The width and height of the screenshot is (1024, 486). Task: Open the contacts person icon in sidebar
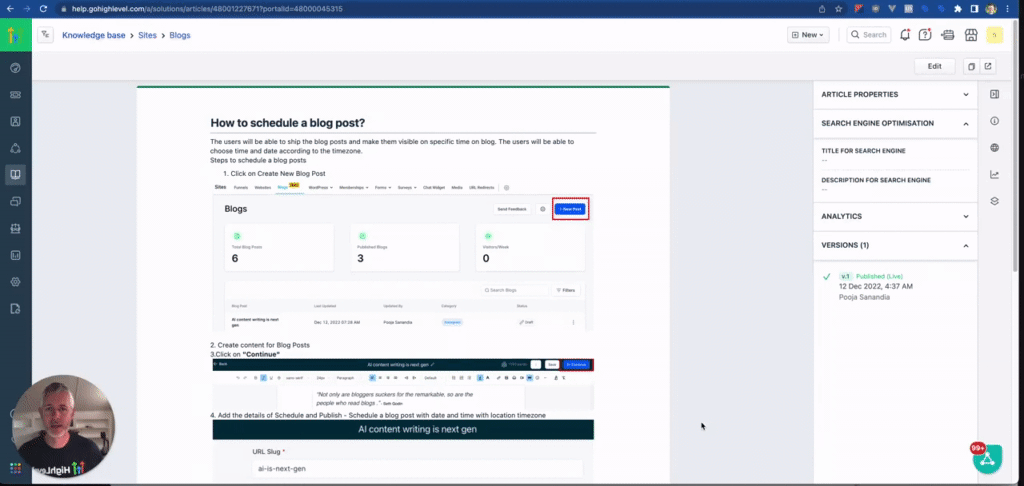[16, 122]
